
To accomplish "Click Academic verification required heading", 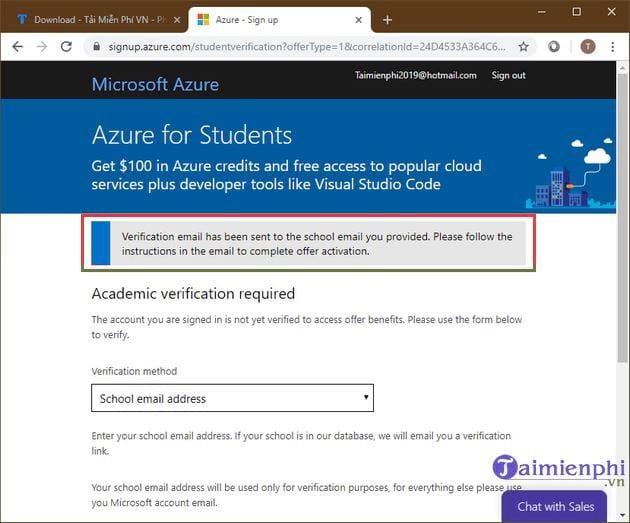I will 193,294.
